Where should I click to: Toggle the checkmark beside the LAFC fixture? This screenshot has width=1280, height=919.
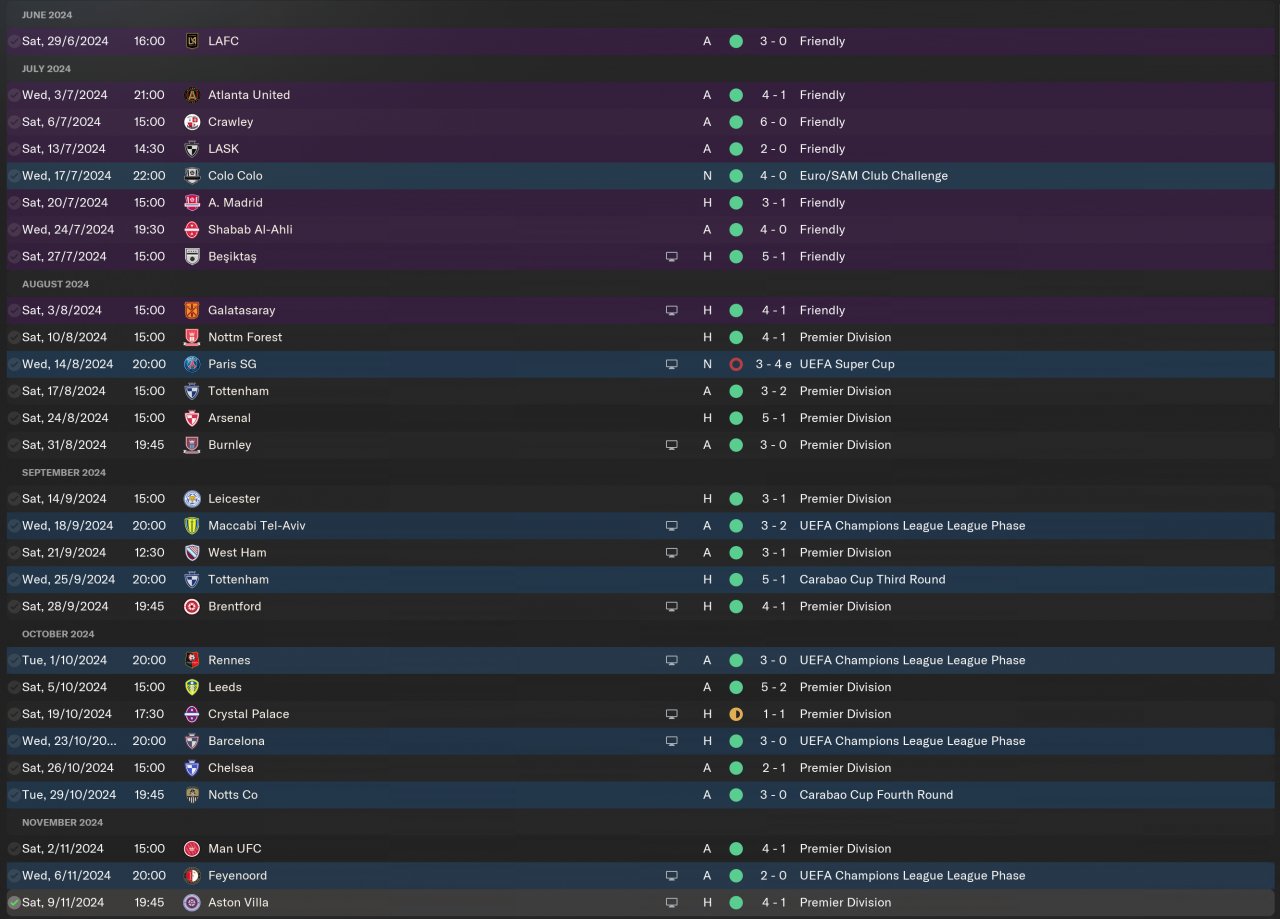pyautogui.click(x=14, y=41)
